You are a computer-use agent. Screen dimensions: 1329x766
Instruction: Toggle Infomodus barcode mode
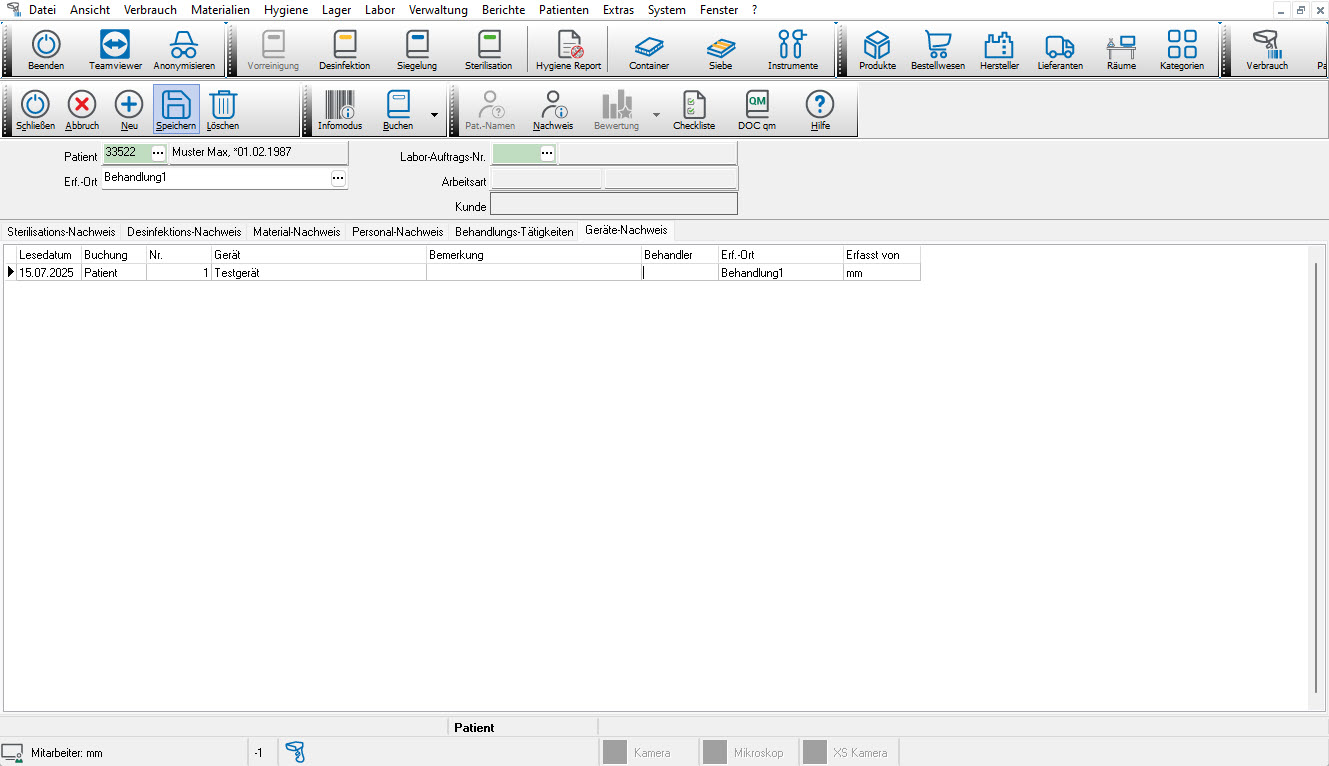(x=342, y=109)
